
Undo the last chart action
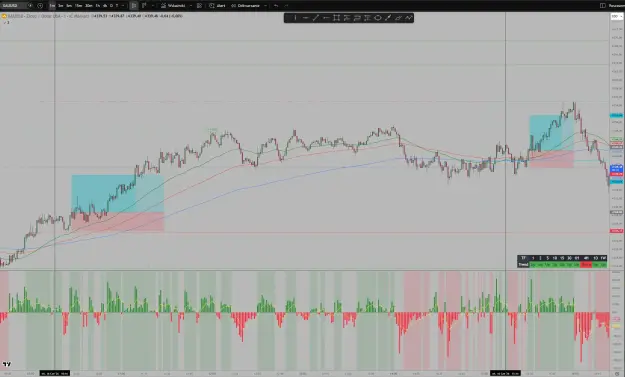[x=276, y=6]
